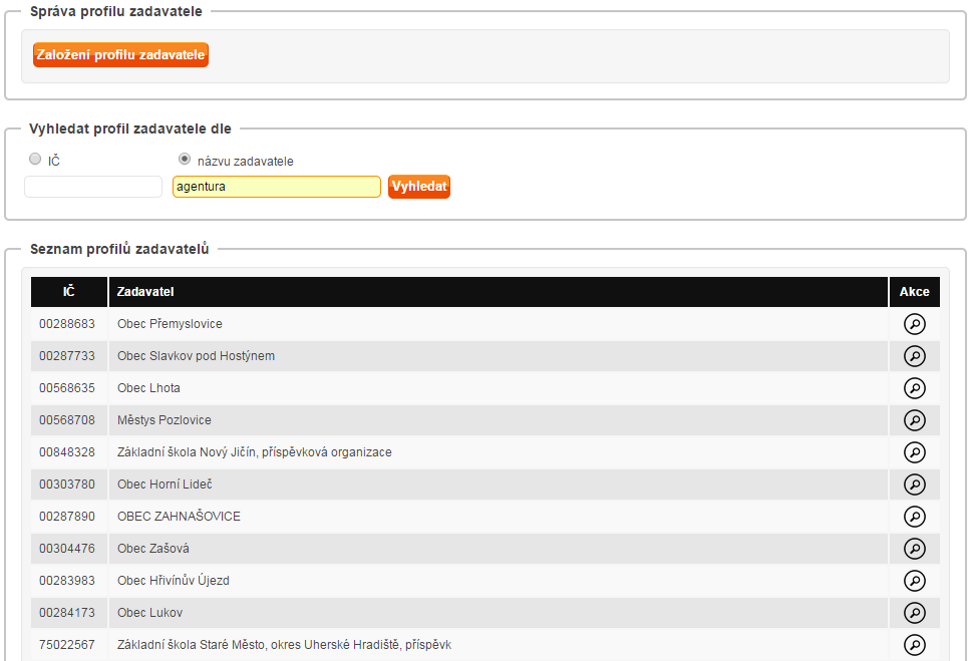Click the Zadavatel column header

click(498, 292)
